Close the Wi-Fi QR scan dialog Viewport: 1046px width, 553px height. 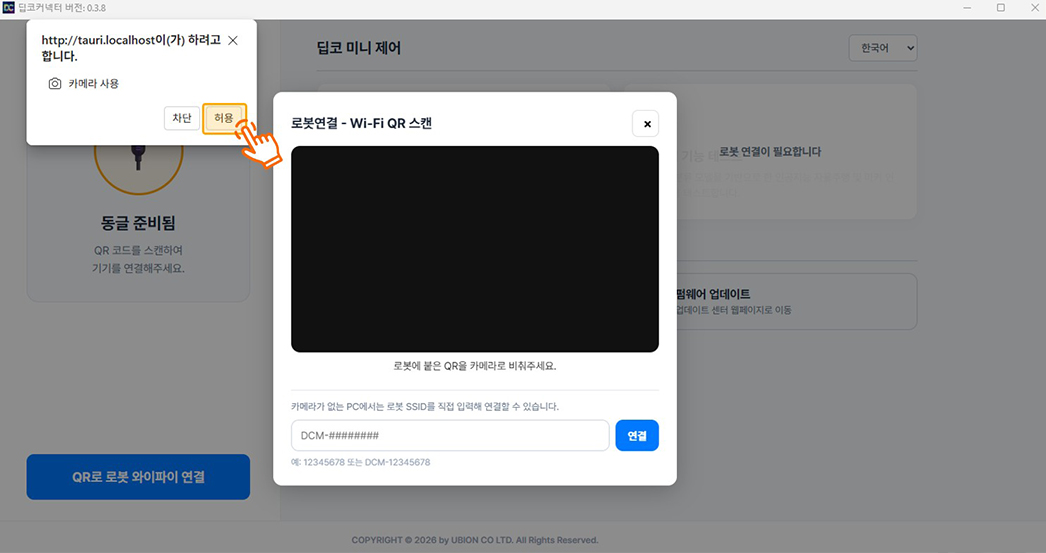click(x=646, y=124)
